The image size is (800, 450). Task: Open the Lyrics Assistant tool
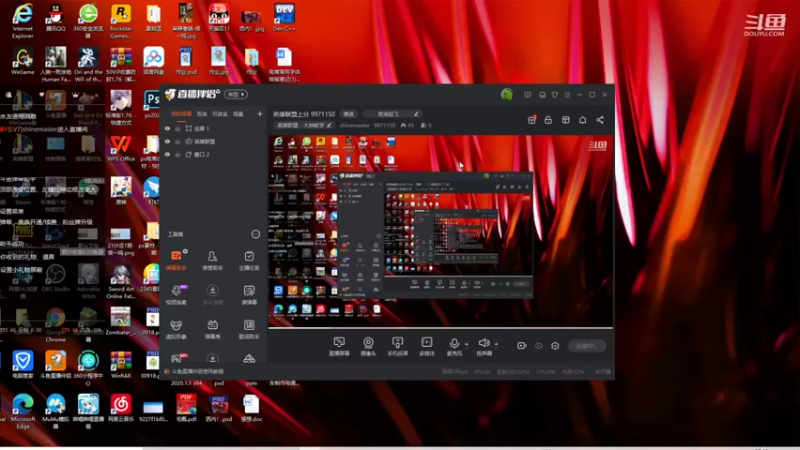coord(249,329)
